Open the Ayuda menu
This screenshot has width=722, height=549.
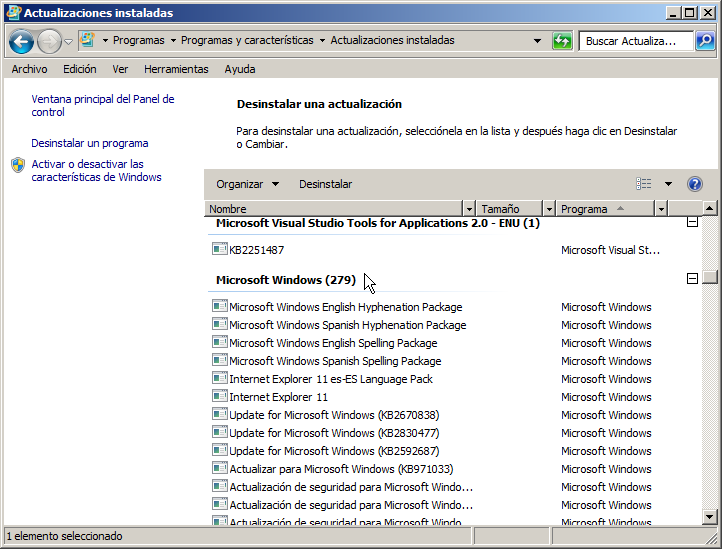click(x=240, y=69)
